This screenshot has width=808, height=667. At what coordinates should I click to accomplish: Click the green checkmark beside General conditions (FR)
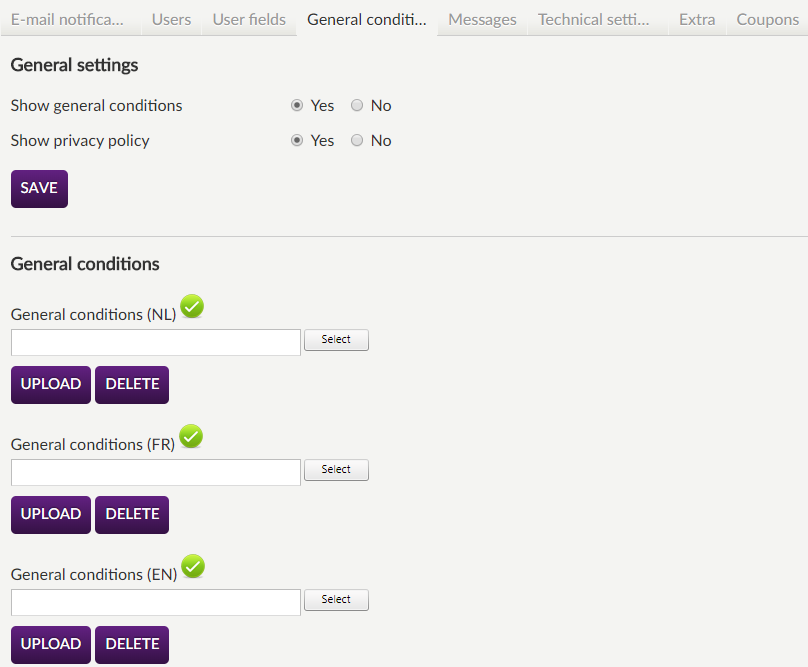[191, 437]
